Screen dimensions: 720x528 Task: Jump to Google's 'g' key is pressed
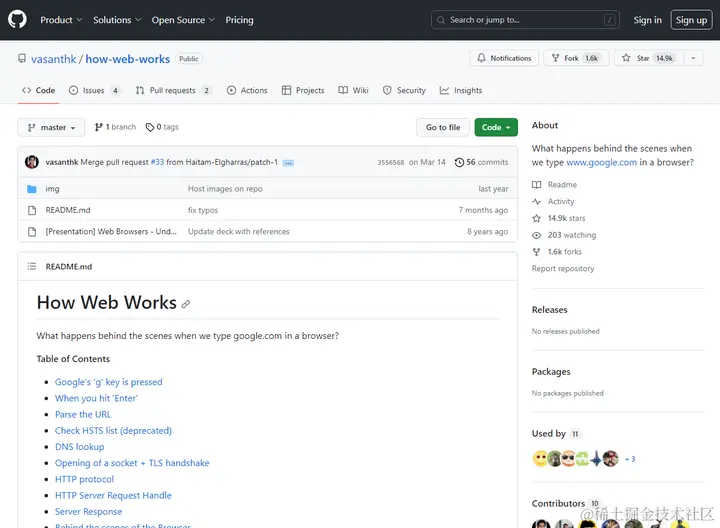[108, 382]
